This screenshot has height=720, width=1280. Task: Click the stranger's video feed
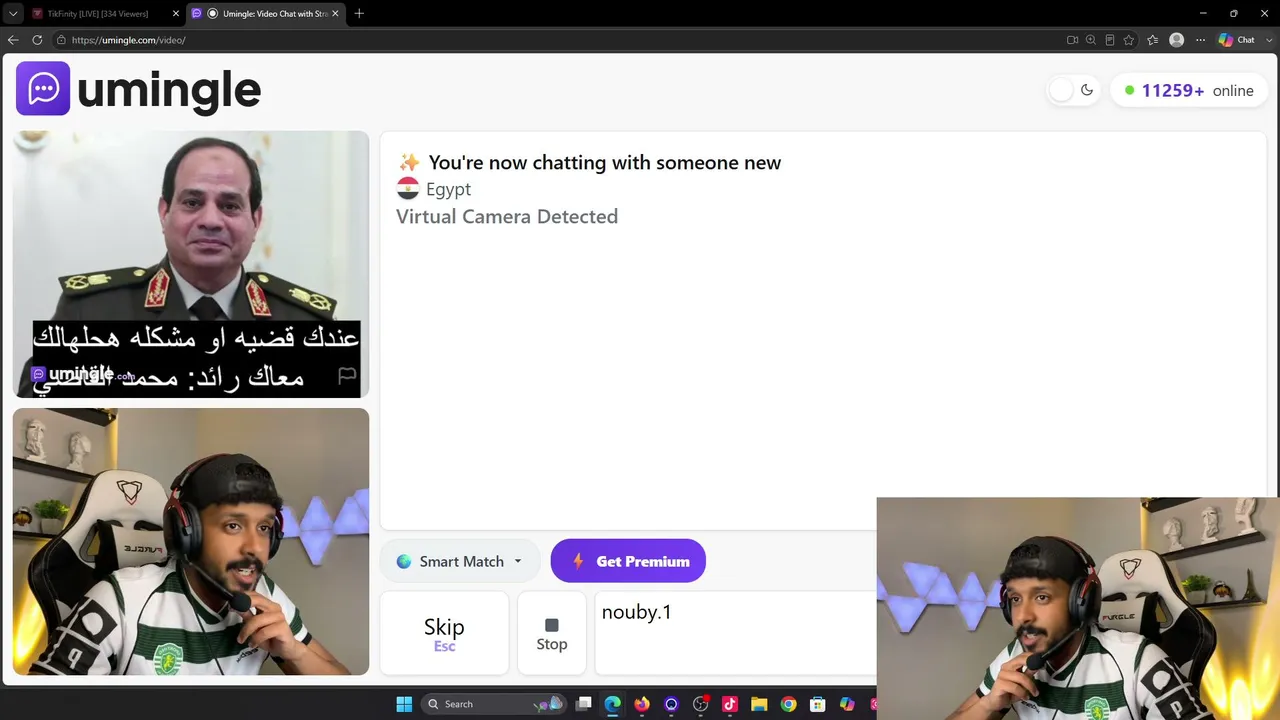pyautogui.click(x=191, y=264)
